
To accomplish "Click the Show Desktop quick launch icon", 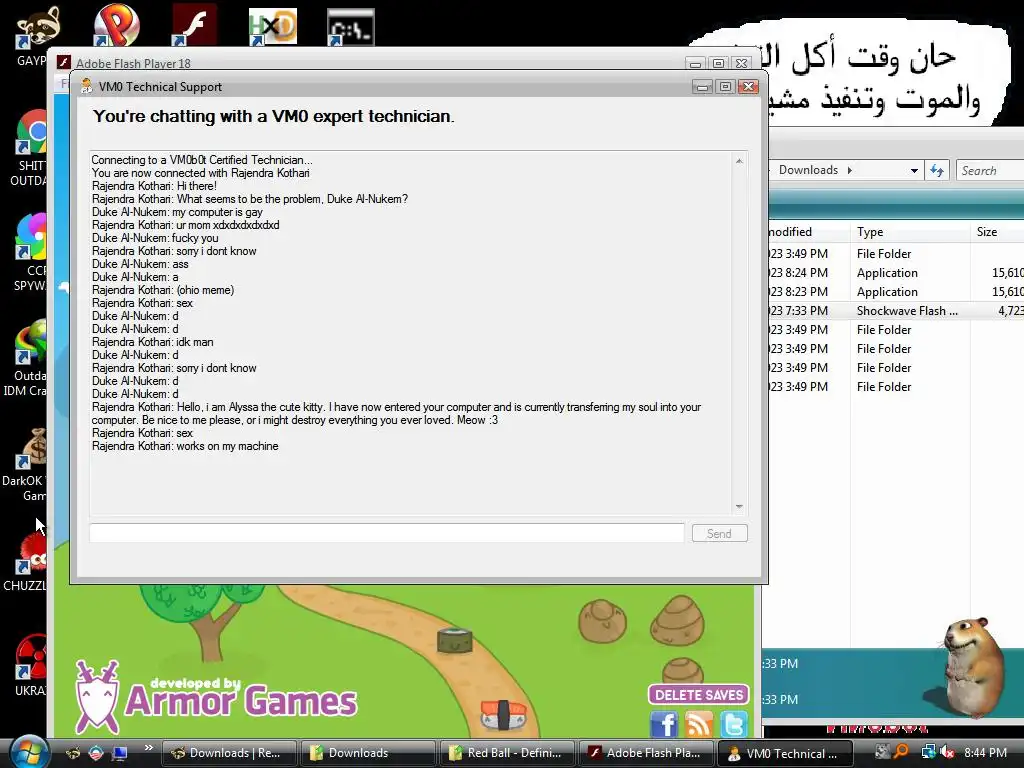I will click(x=120, y=753).
